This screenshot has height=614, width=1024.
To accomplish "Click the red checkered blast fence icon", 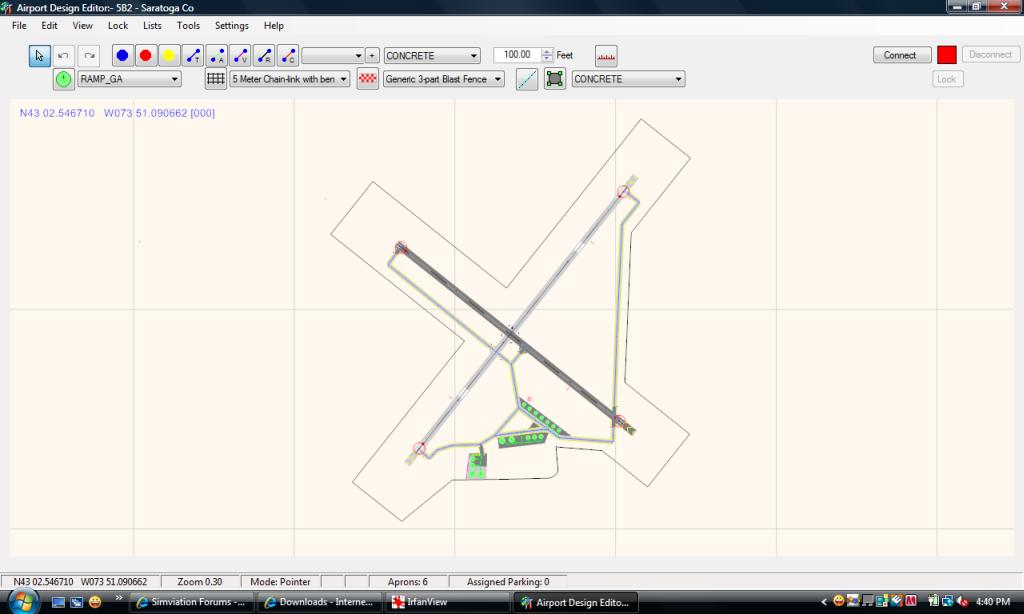I will [368, 79].
